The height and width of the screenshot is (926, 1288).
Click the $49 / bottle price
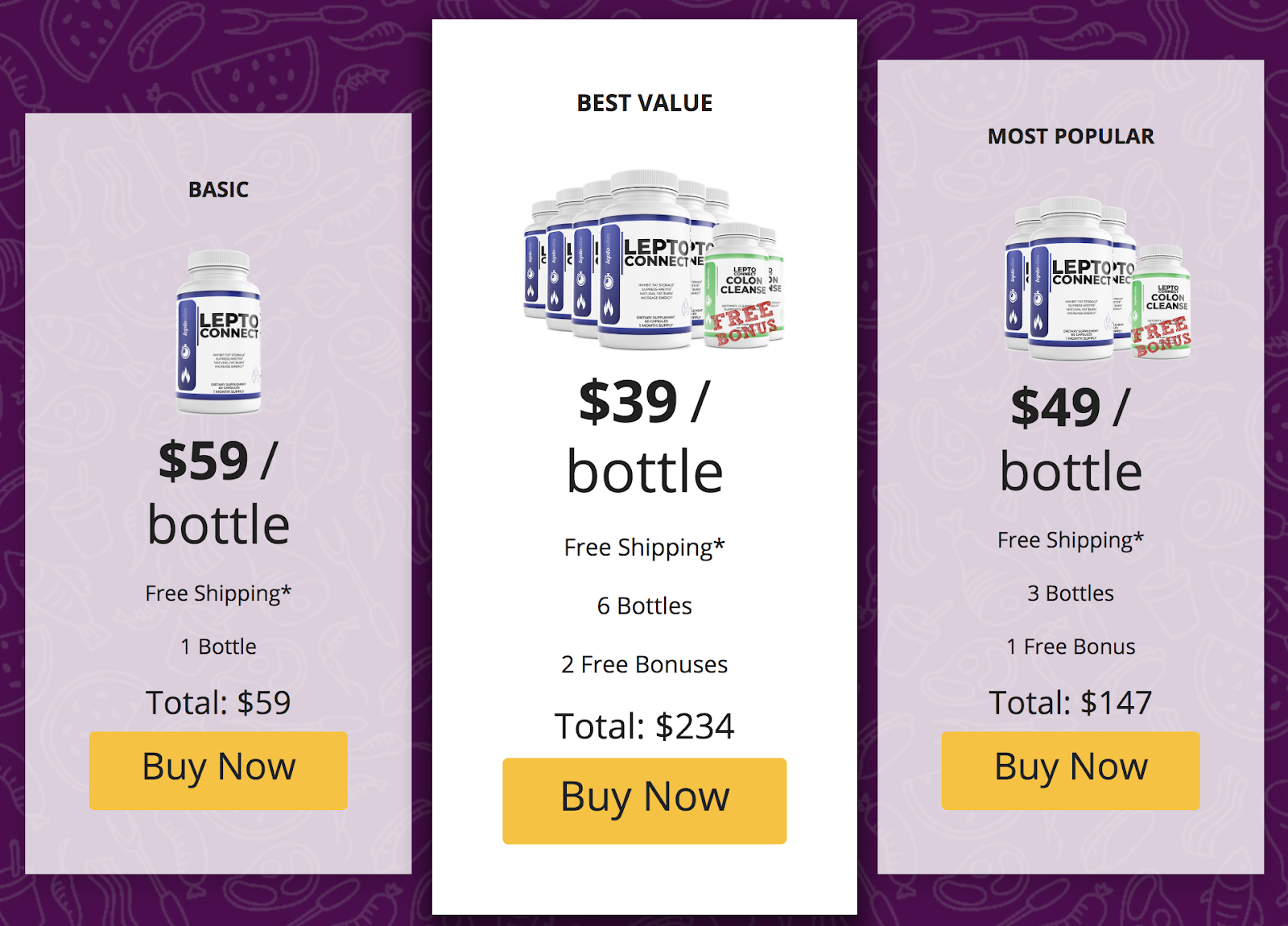(1071, 439)
